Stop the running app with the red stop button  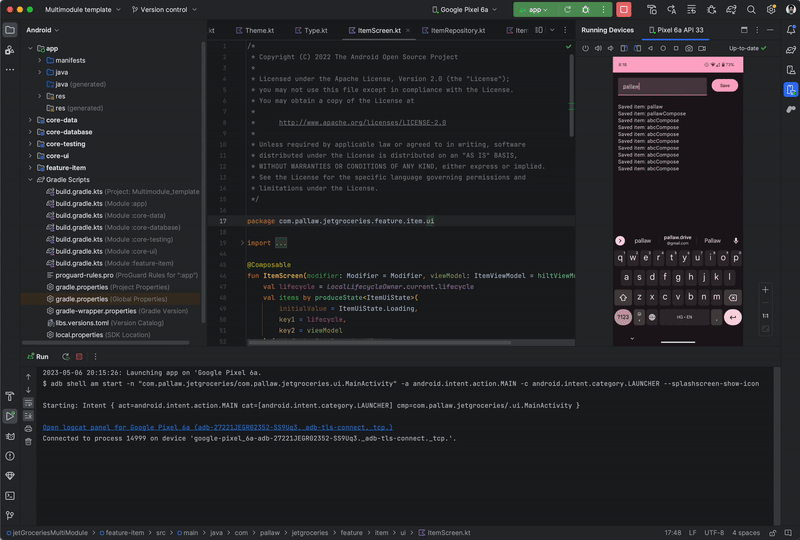click(x=623, y=10)
